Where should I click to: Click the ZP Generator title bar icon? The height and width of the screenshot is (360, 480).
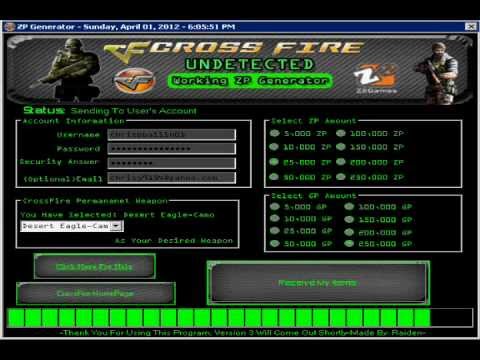tap(10, 27)
